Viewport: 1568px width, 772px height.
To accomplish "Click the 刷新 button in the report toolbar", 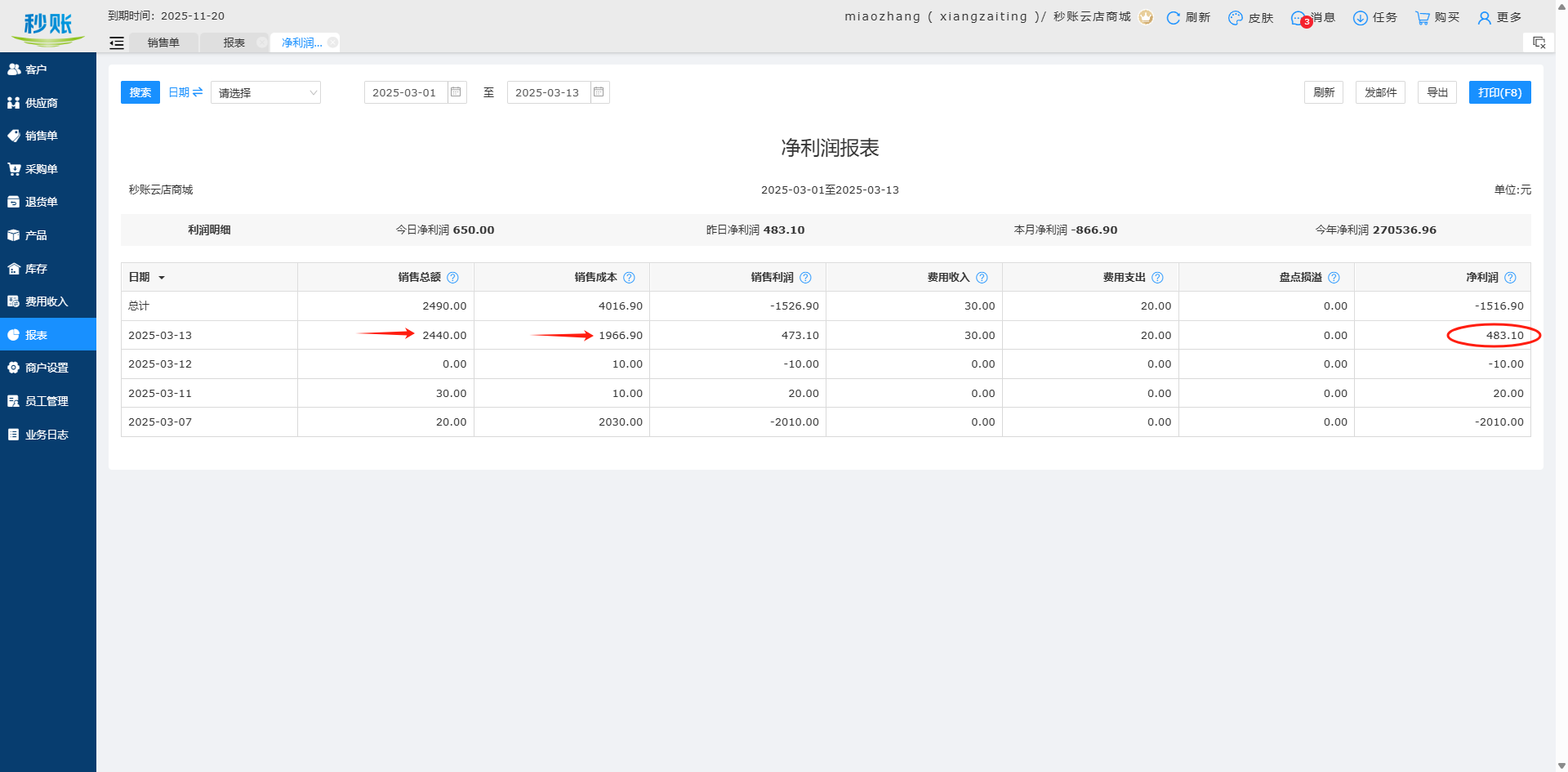I will 1324,92.
